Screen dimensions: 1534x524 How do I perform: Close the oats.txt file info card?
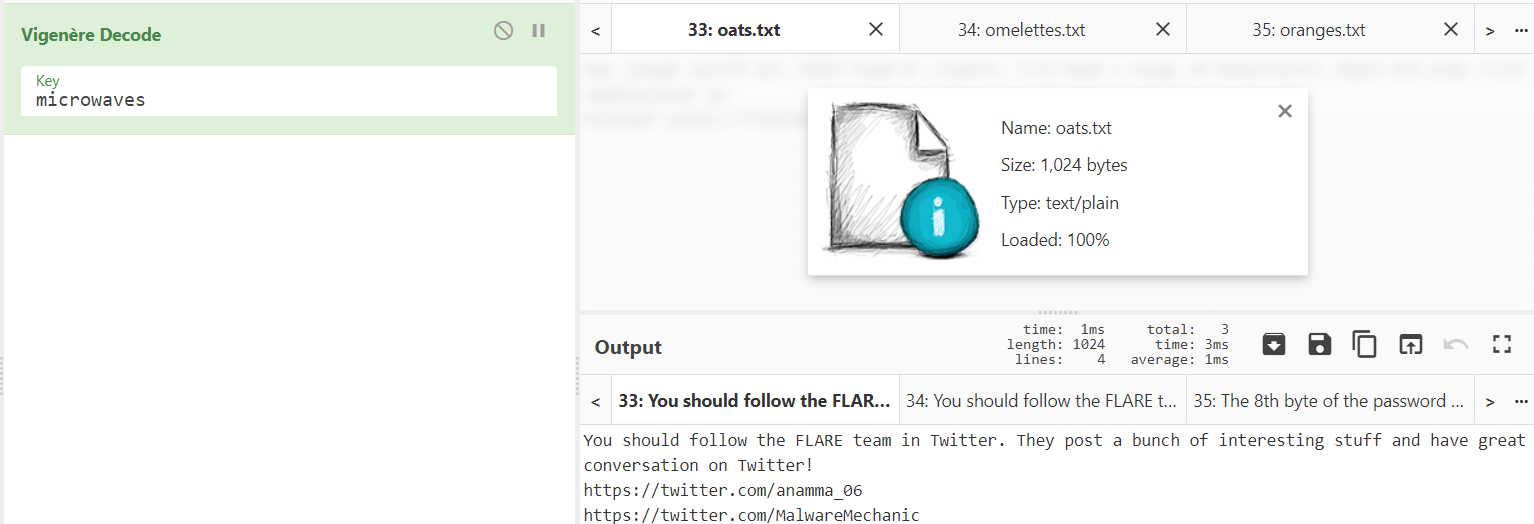coord(1285,111)
